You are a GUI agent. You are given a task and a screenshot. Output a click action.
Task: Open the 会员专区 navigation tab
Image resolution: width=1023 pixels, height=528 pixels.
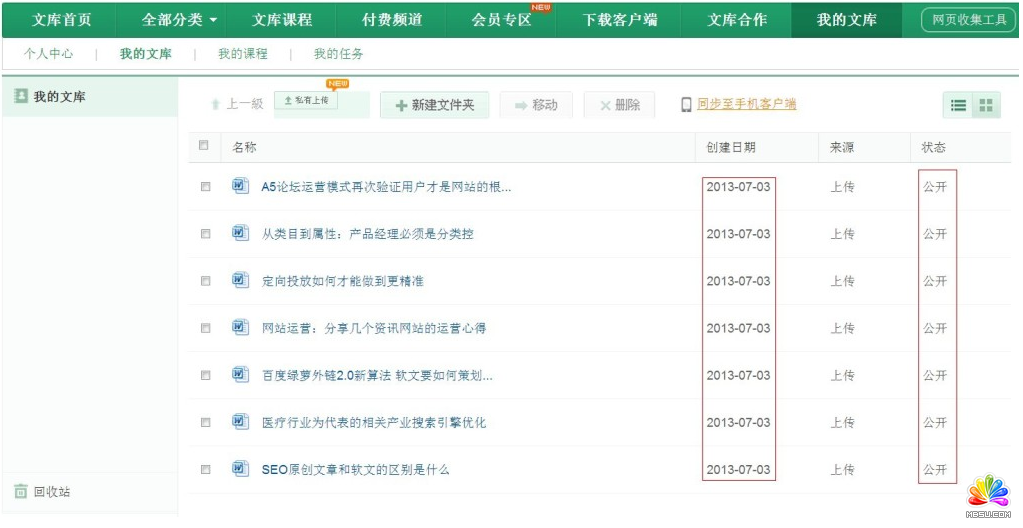tap(501, 20)
